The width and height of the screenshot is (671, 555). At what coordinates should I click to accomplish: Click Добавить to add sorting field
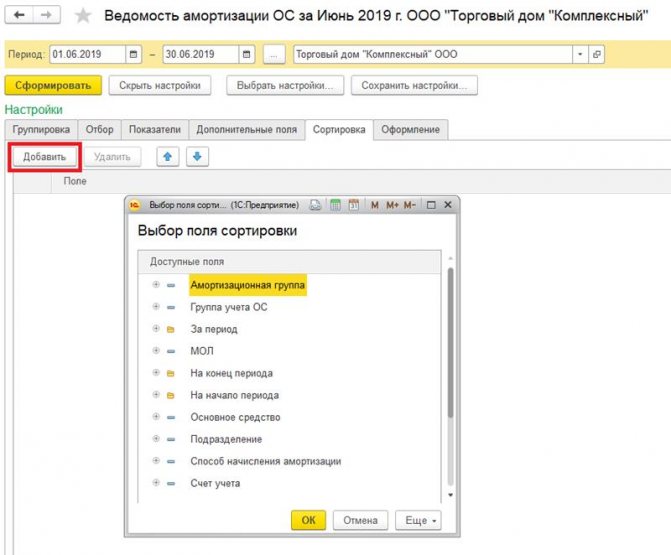[45, 157]
